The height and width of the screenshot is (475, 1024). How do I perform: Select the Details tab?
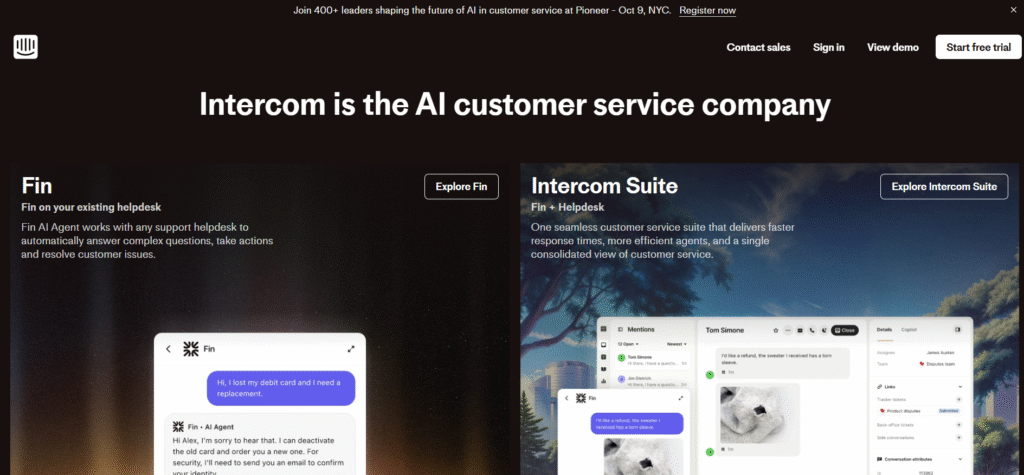884,329
